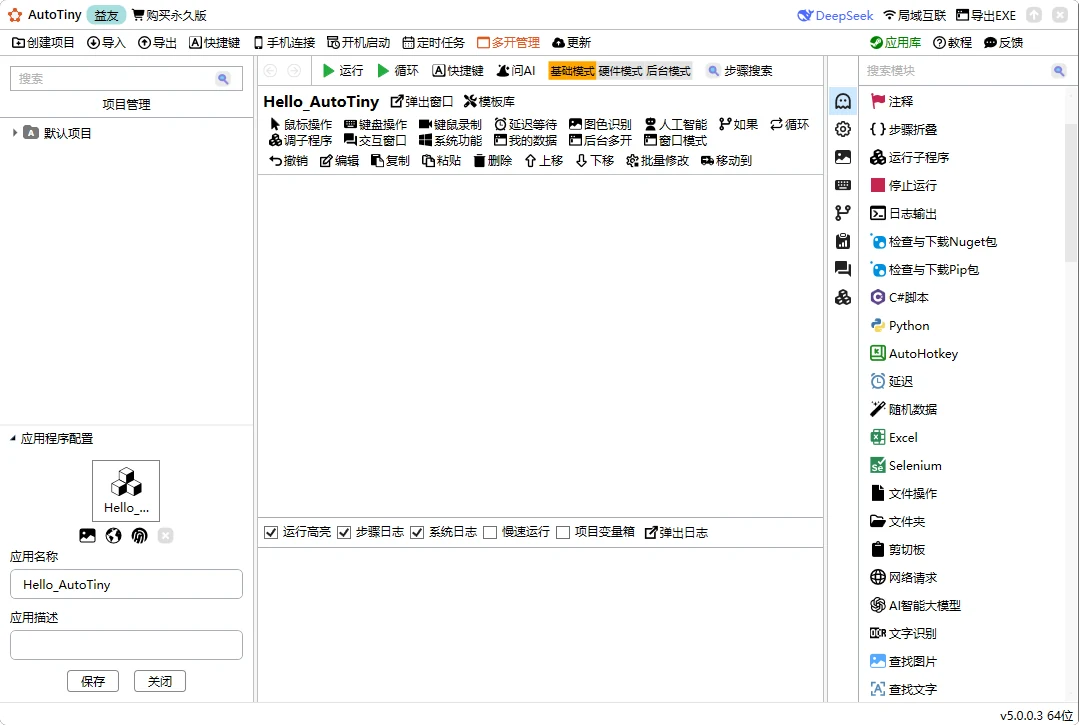Click the fingerprint icon under app thumbnail
The width and height of the screenshot is (1079, 725).
[x=140, y=536]
